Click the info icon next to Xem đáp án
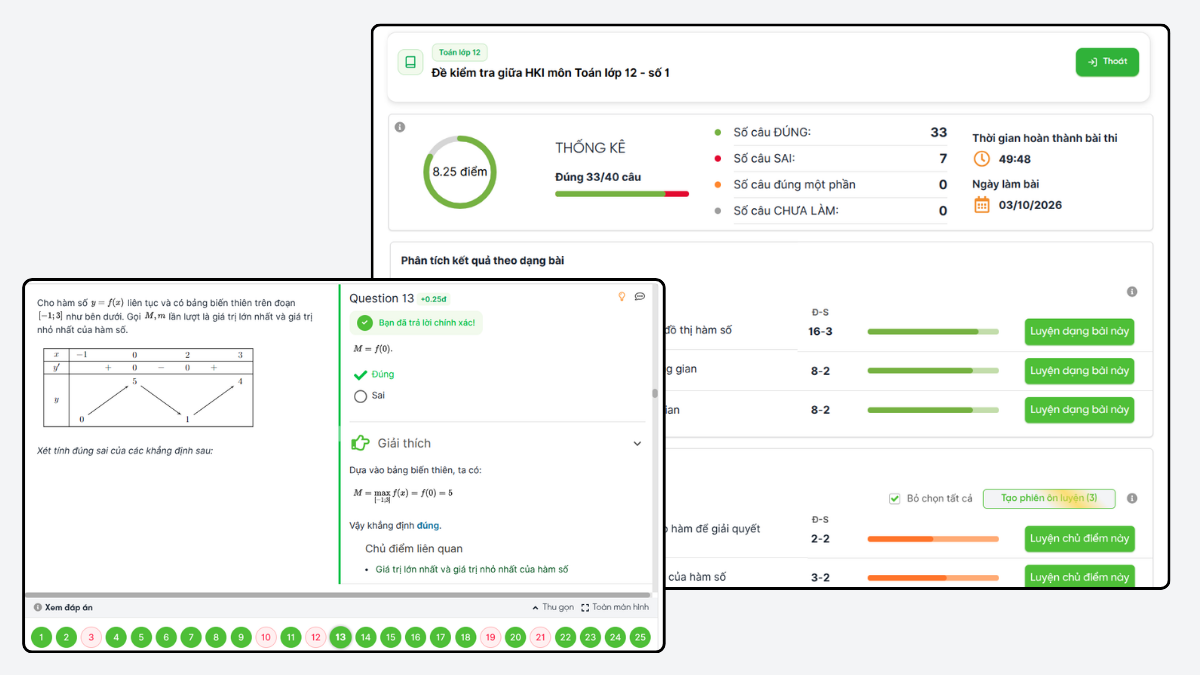The width and height of the screenshot is (1200, 675). (x=38, y=607)
